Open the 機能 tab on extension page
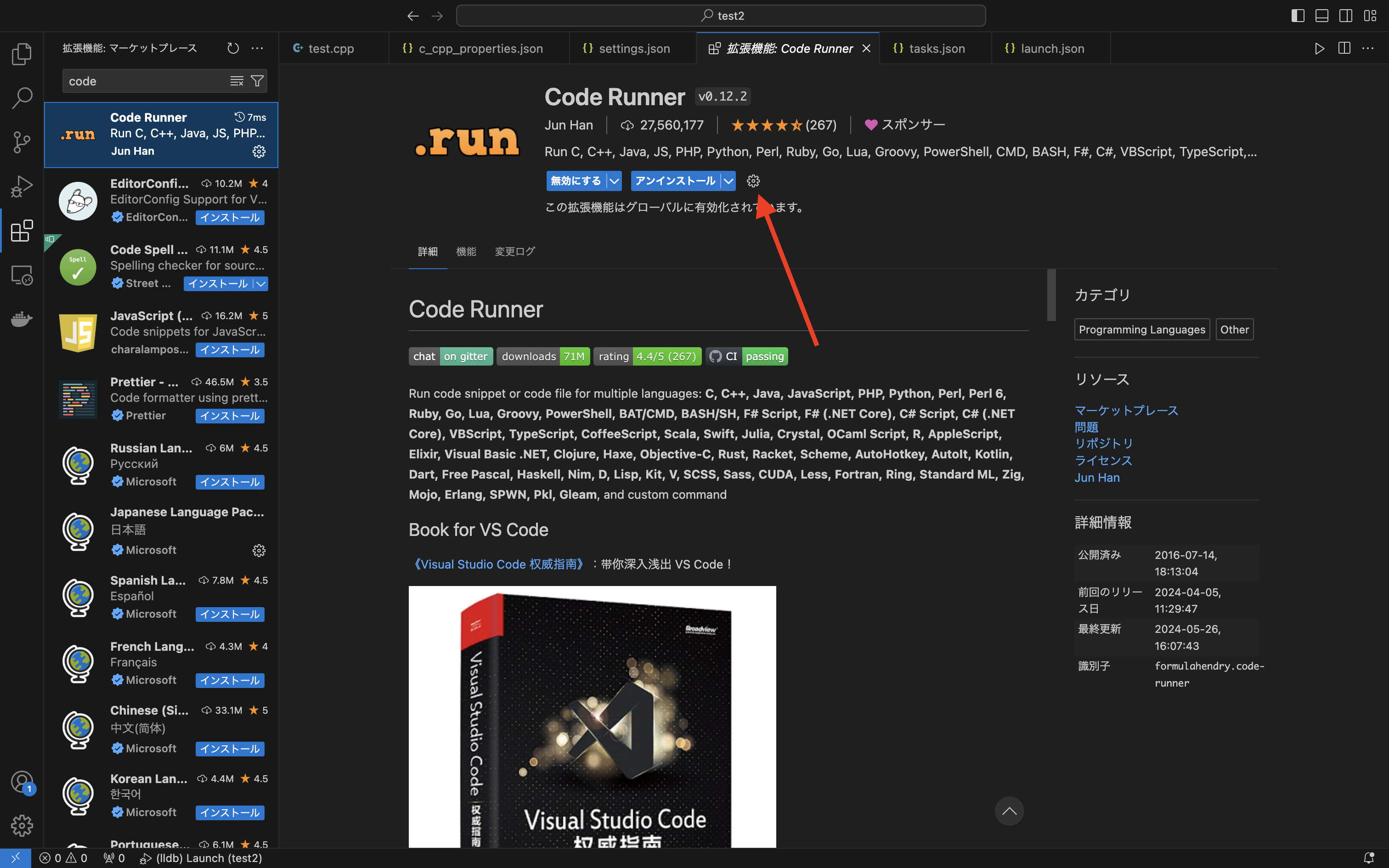Screen dimensions: 1389x868 click(x=466, y=252)
